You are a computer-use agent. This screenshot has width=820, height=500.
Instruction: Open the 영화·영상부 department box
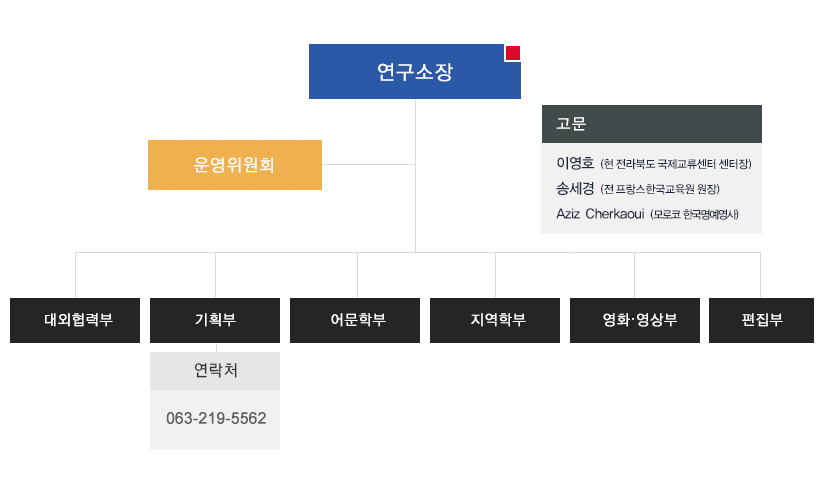tap(635, 320)
